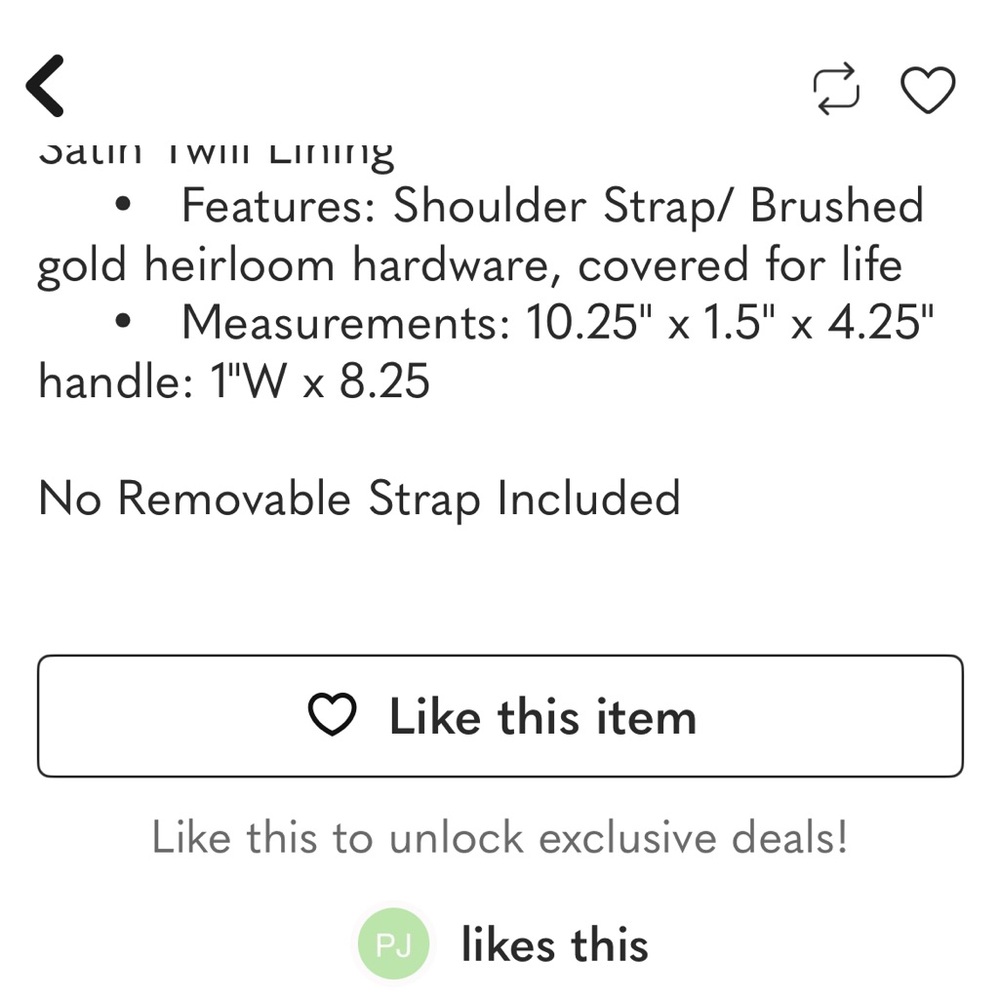Select the 'No Removable Strap Included' line
Screen dimensions: 1000x1000
coord(359,498)
